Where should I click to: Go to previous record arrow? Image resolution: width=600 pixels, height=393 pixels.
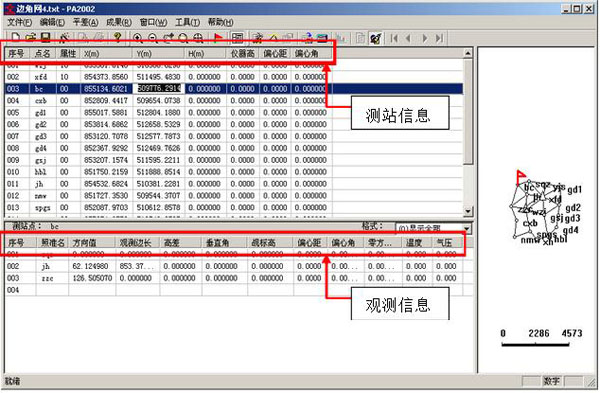coord(408,38)
